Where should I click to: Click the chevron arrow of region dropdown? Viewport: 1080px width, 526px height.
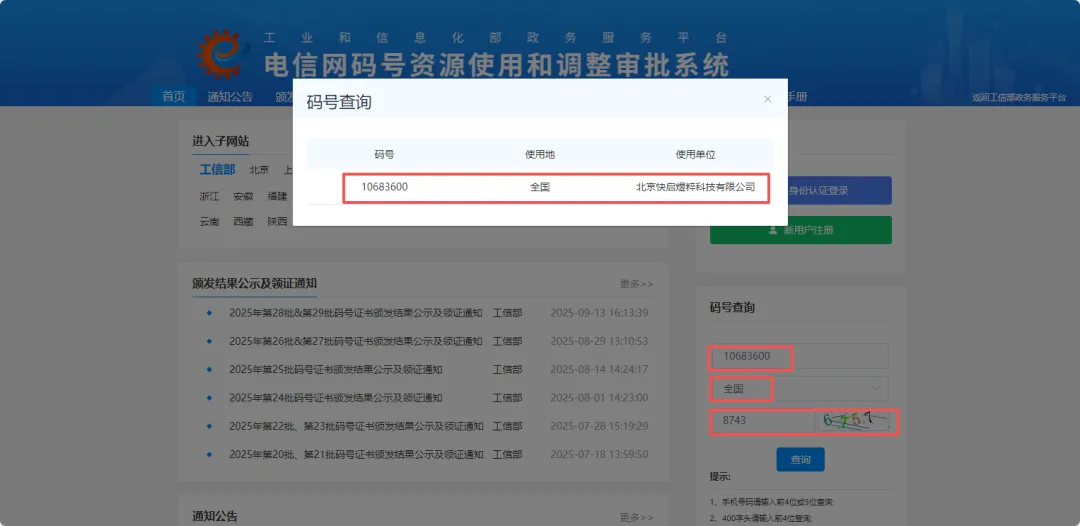(x=876, y=389)
